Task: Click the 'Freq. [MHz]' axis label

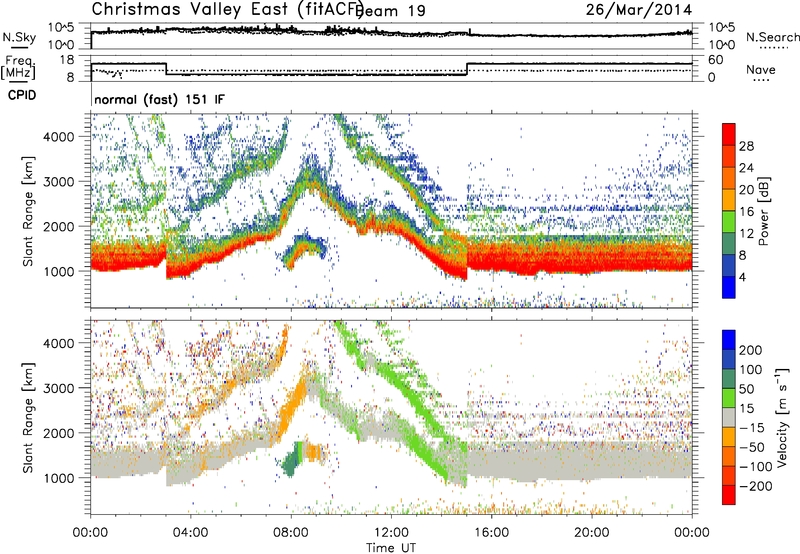Action: tap(19, 67)
